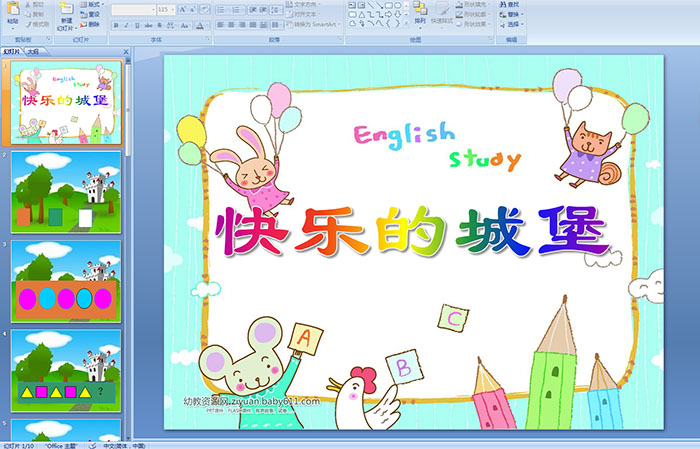Apply the font color (A) button

point(200,25)
